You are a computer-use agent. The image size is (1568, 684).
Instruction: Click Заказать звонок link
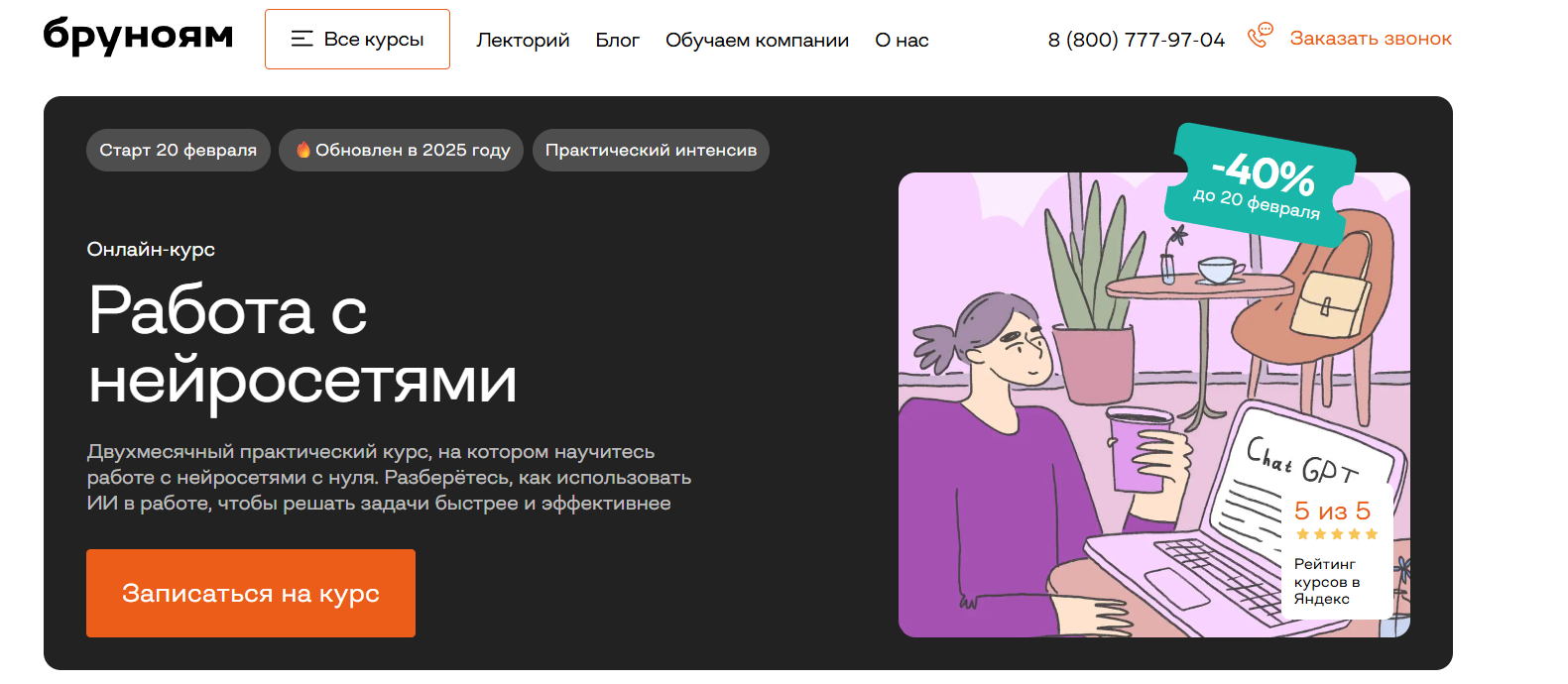pos(1371,39)
